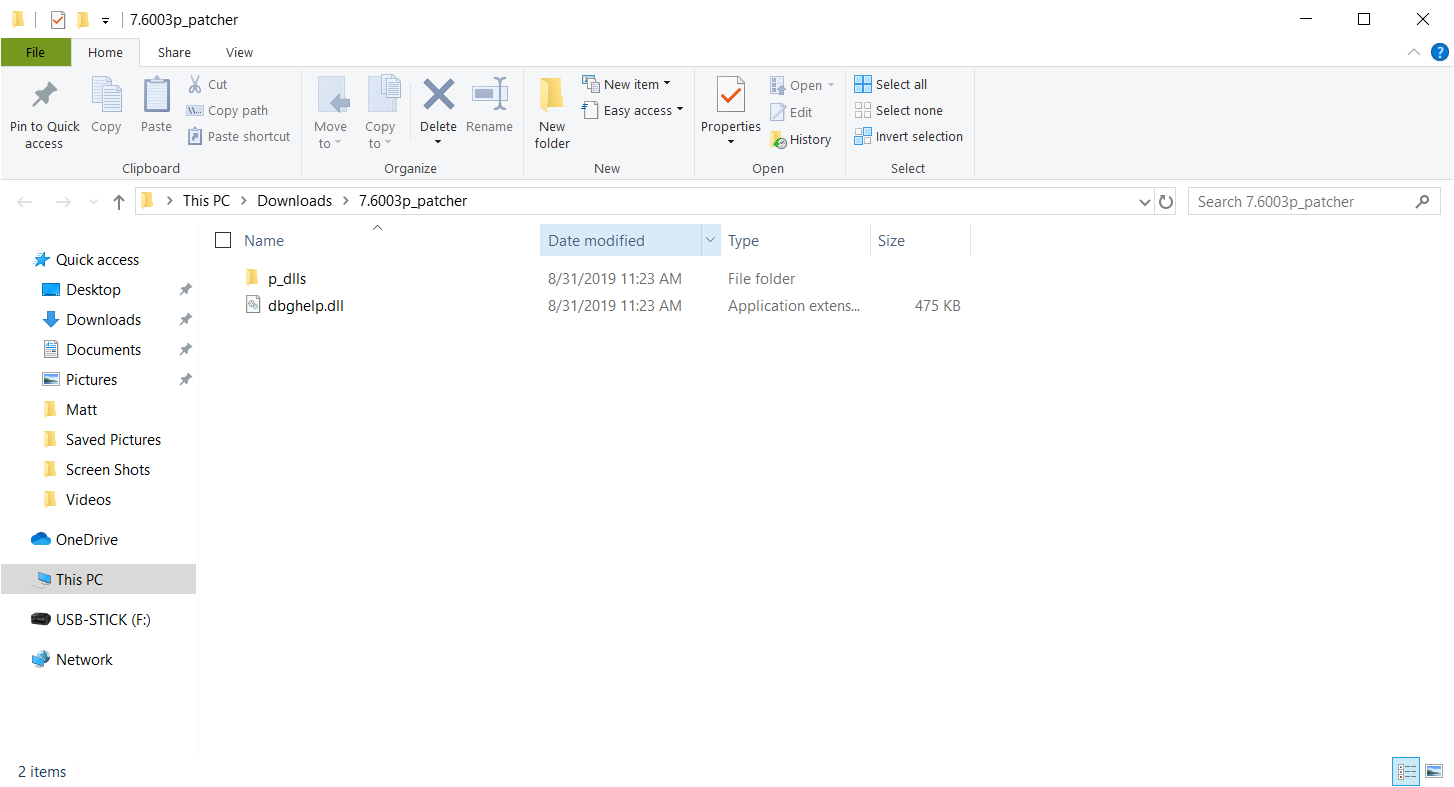The width and height of the screenshot is (1454, 787).
Task: Click the Search 7.6003p_patcher field
Action: pyautogui.click(x=1300, y=202)
